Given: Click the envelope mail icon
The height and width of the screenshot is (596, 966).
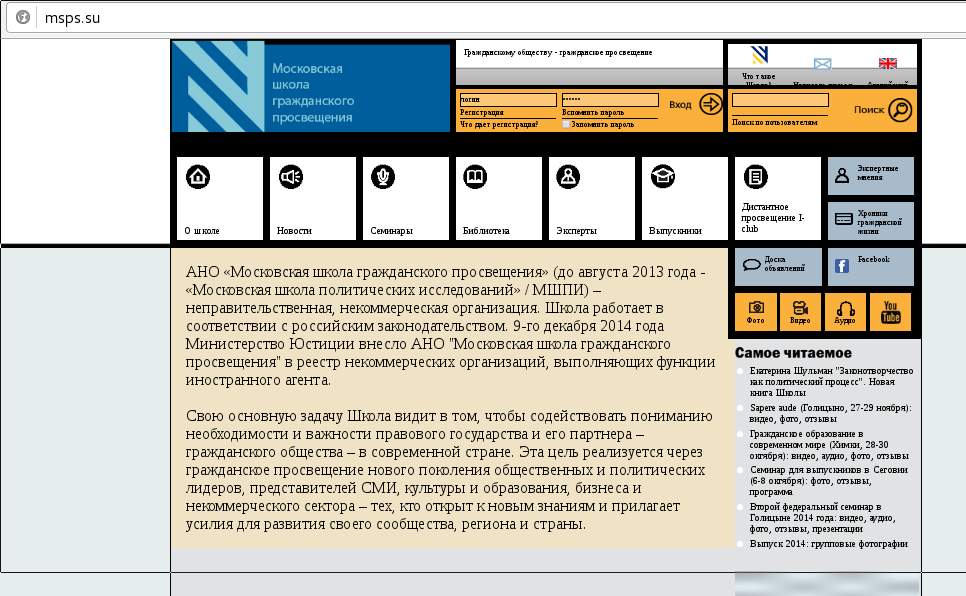Looking at the screenshot, I should click(x=822, y=64).
